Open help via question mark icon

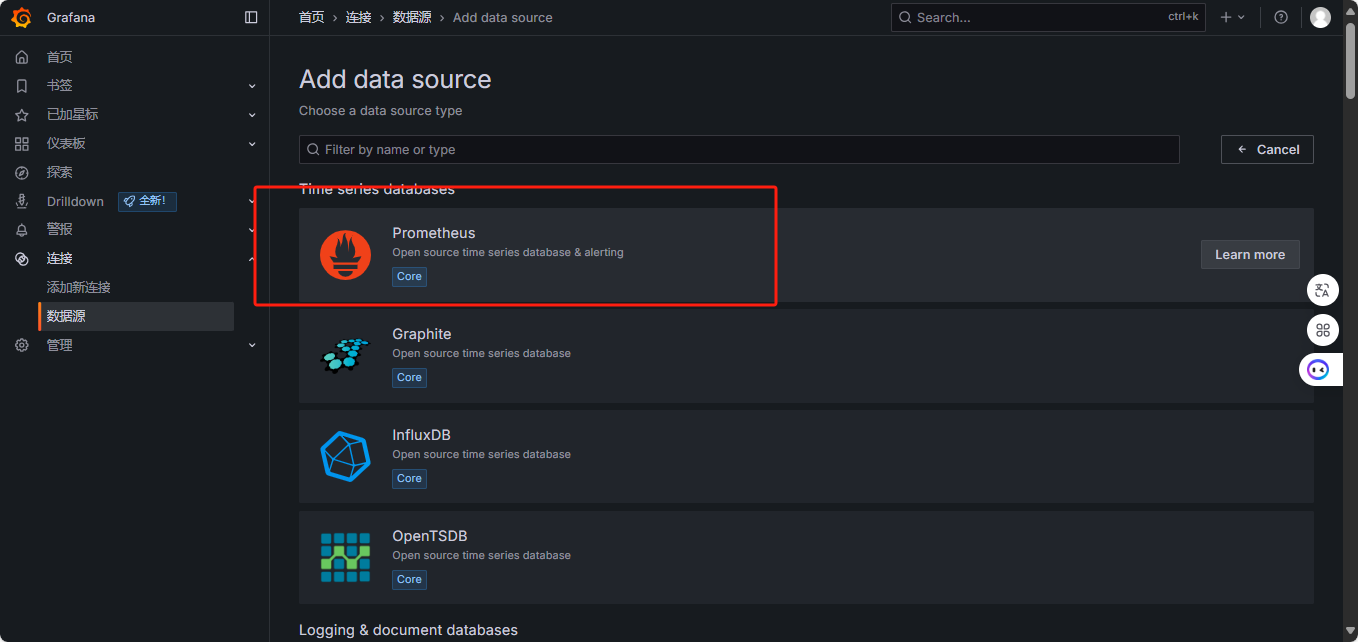pos(1281,17)
